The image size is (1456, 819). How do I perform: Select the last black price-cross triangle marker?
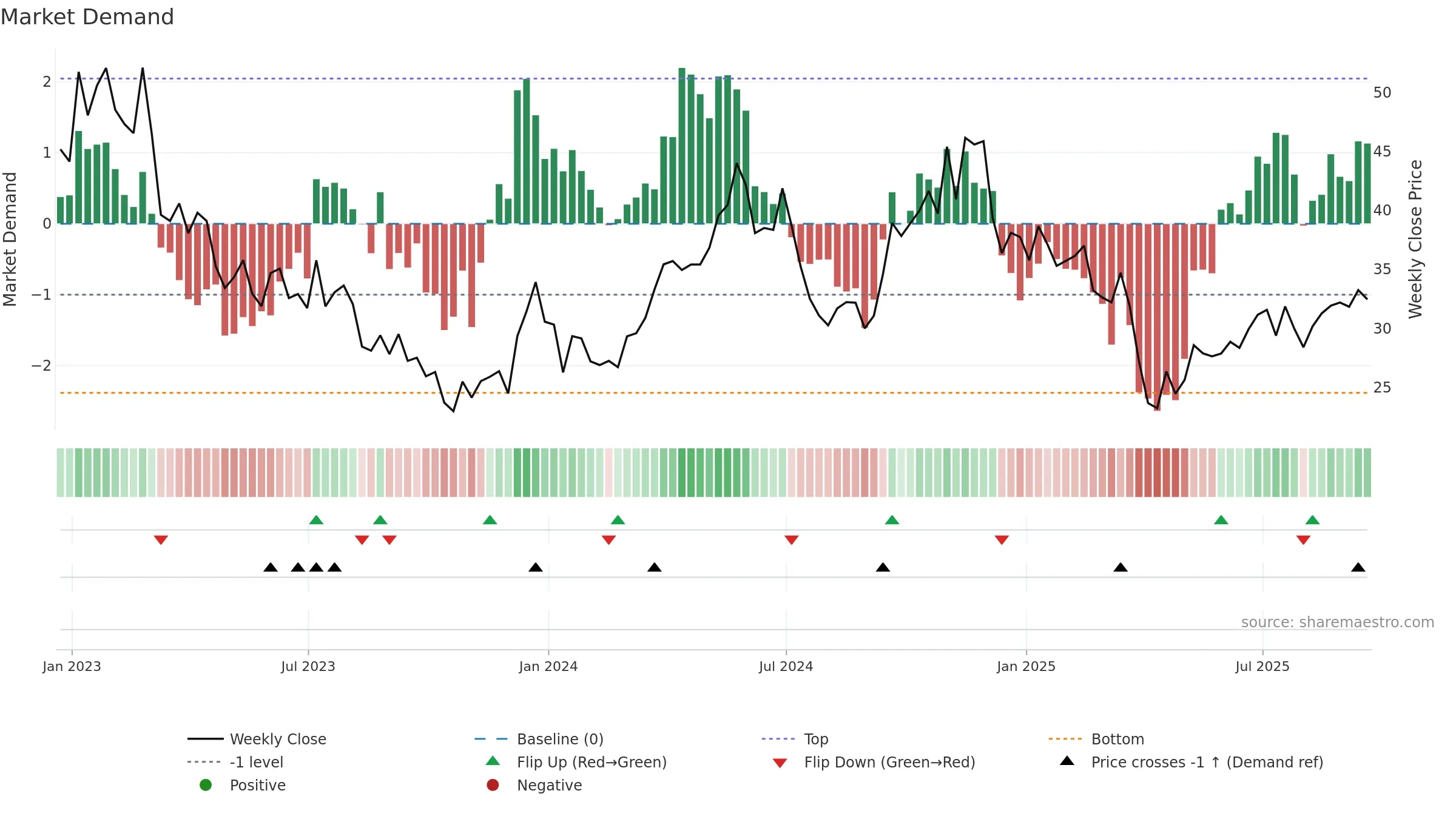tap(1358, 567)
